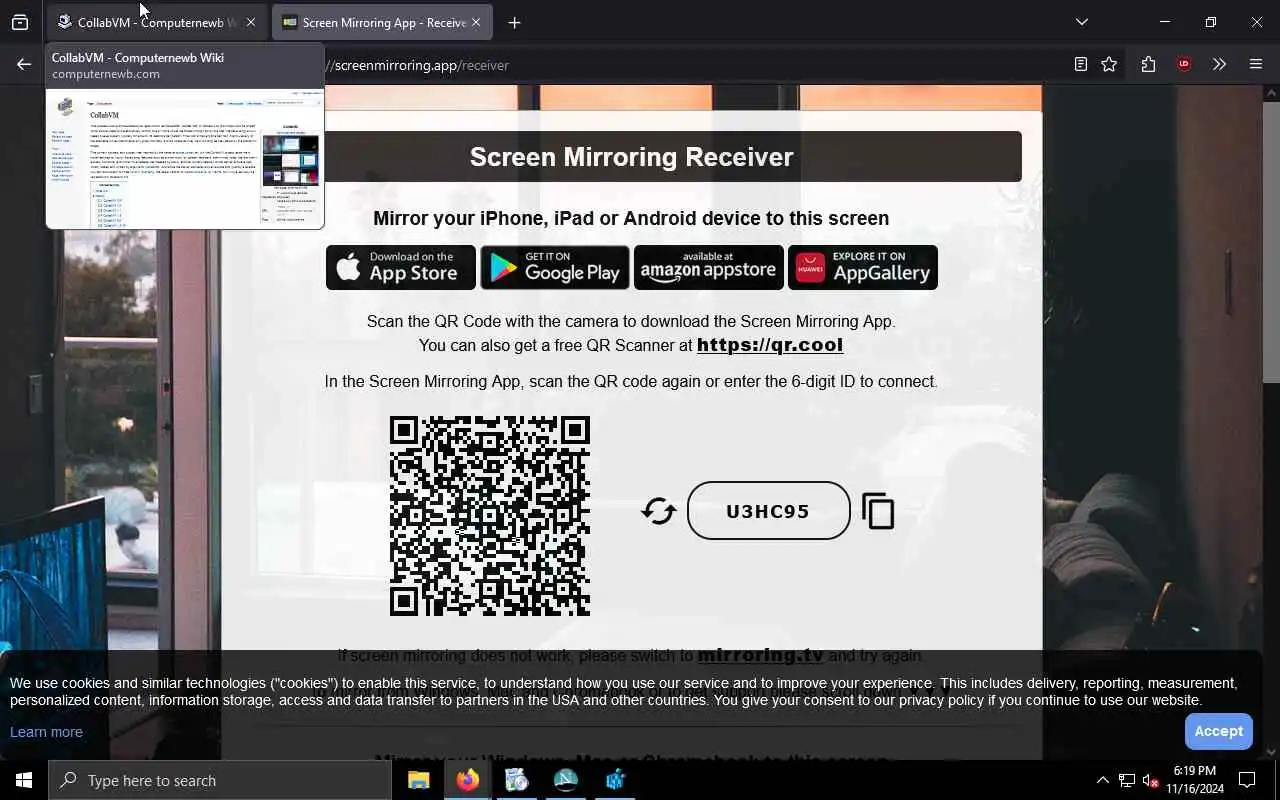The image size is (1280, 800).
Task: Open the muted volume tray icon
Action: pos(1151,780)
